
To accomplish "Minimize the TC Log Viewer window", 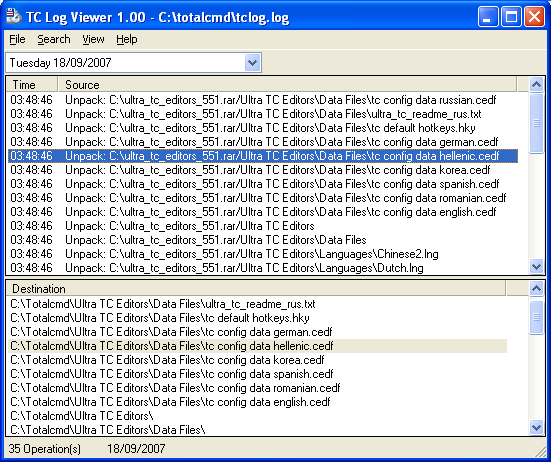I will 487,17.
